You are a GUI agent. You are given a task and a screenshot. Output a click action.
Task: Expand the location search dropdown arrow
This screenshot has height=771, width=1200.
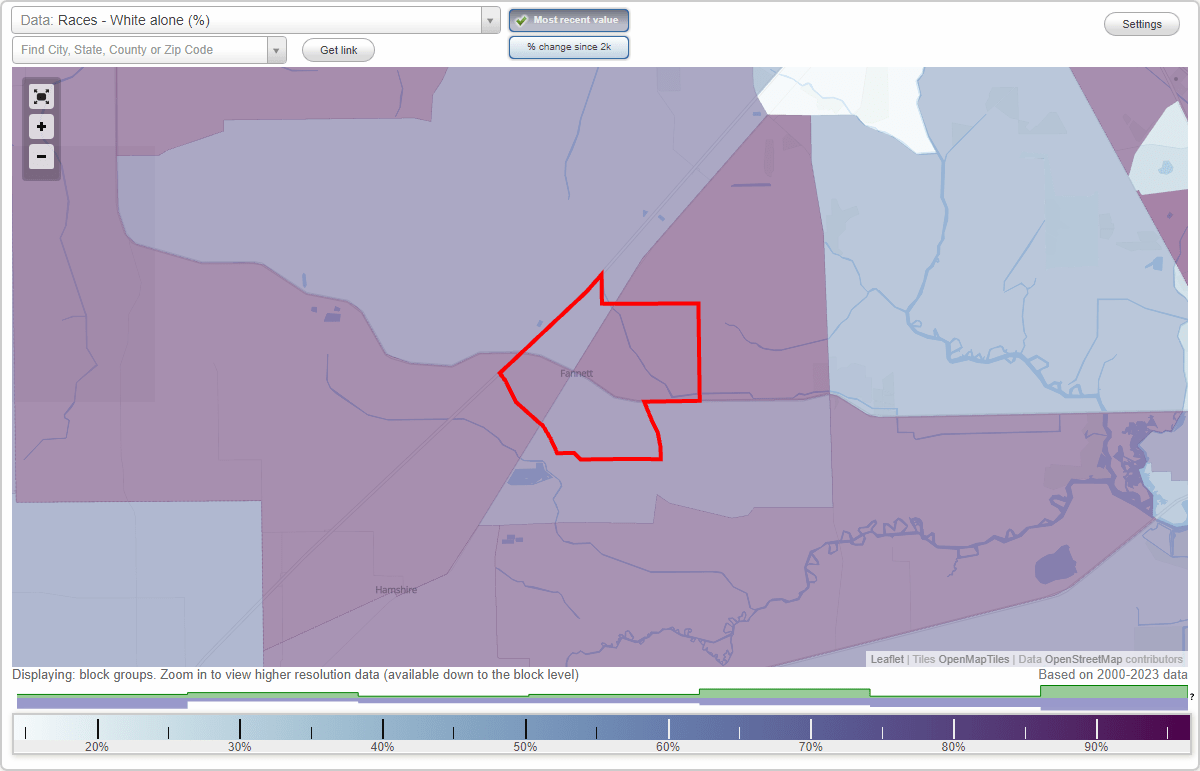(x=278, y=49)
